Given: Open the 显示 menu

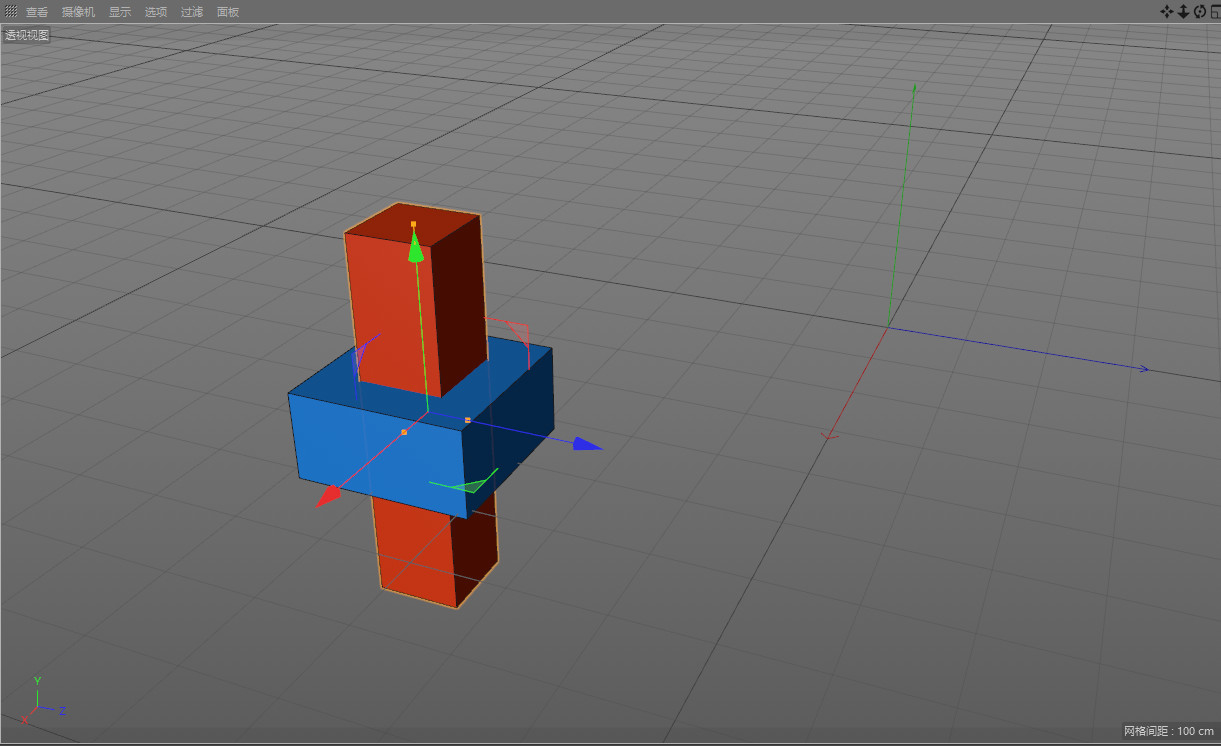Looking at the screenshot, I should pos(120,12).
